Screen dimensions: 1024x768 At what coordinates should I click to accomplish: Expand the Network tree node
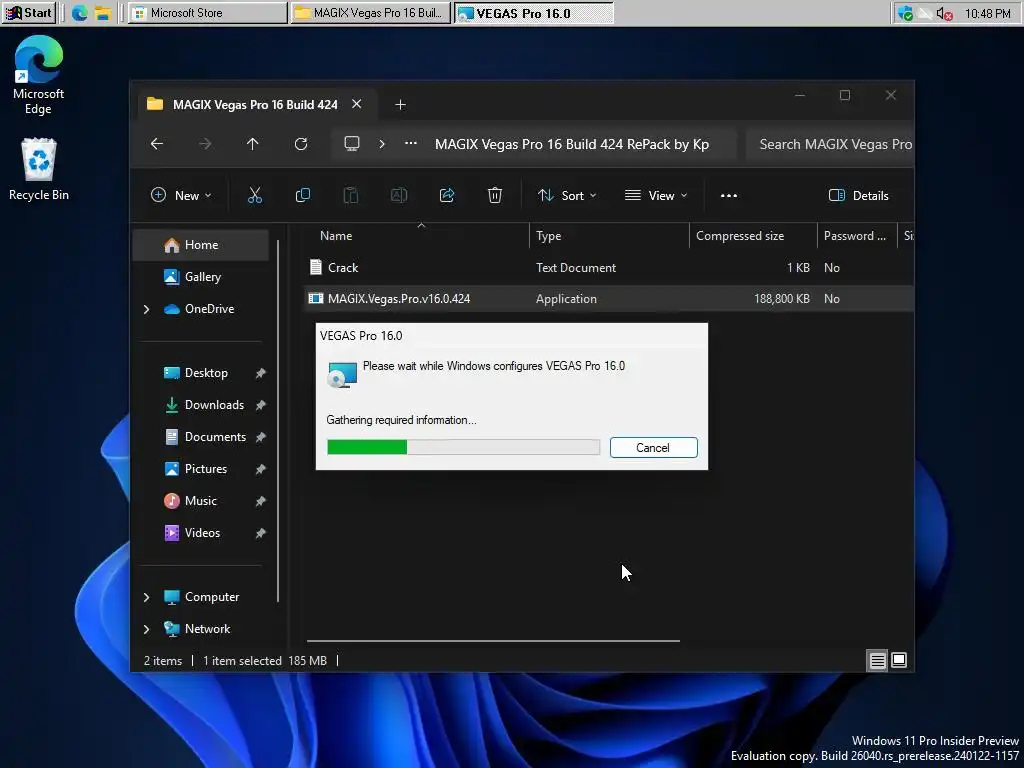point(146,629)
